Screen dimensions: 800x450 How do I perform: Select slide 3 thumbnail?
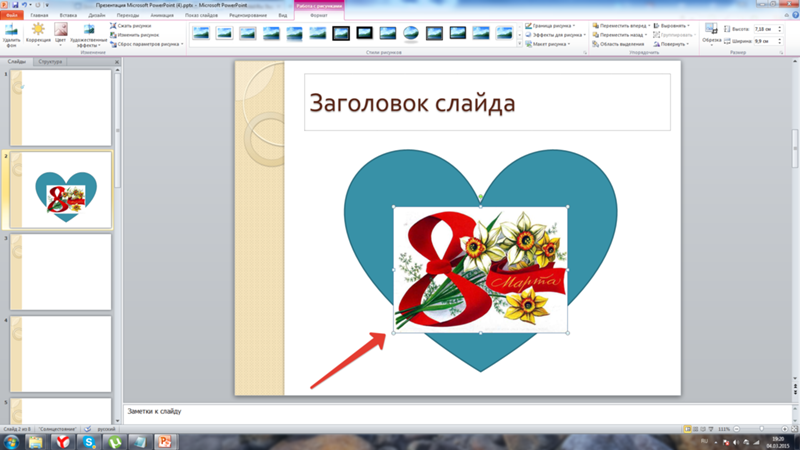click(61, 272)
